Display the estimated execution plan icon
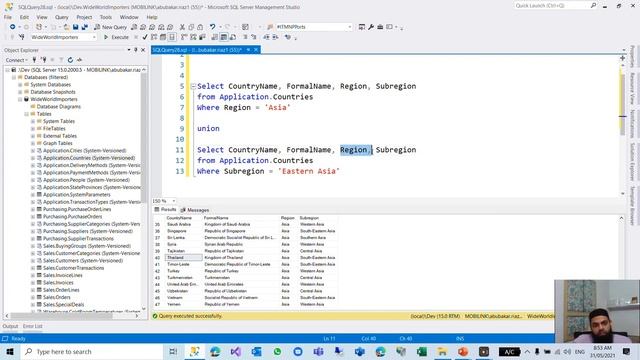 [154, 37]
